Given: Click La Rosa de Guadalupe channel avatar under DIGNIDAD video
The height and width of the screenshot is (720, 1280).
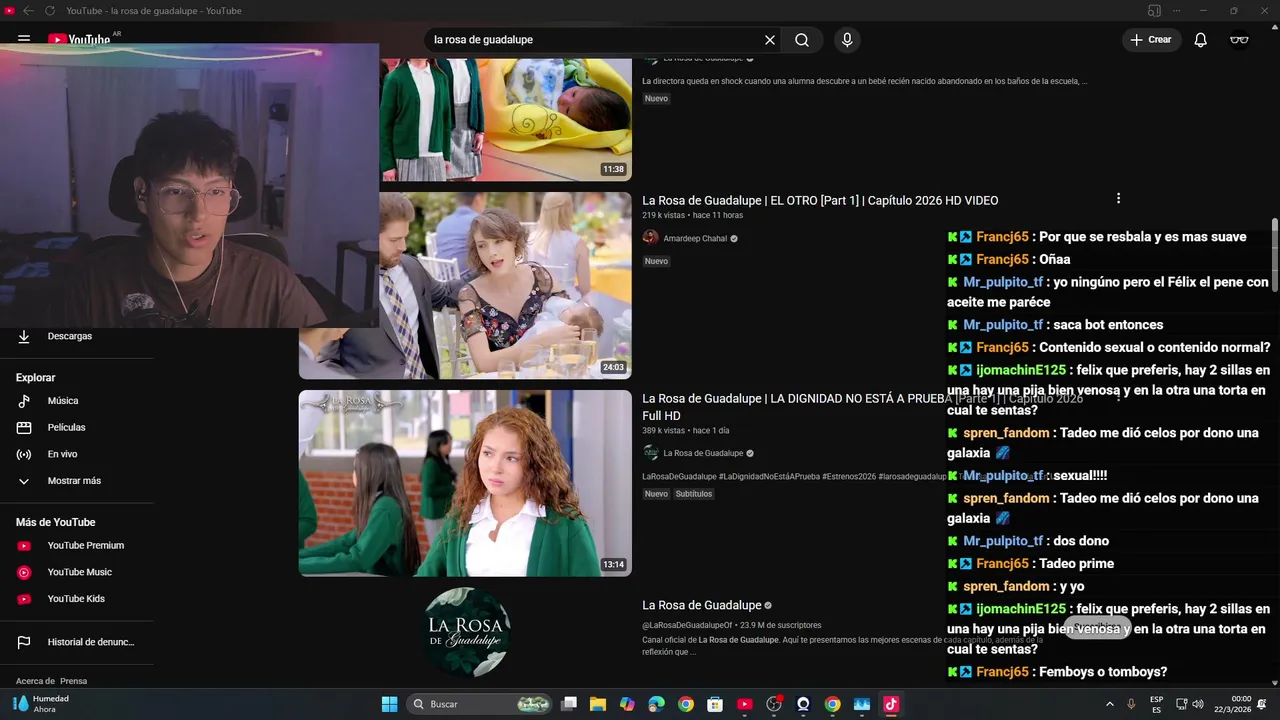Looking at the screenshot, I should tap(651, 453).
